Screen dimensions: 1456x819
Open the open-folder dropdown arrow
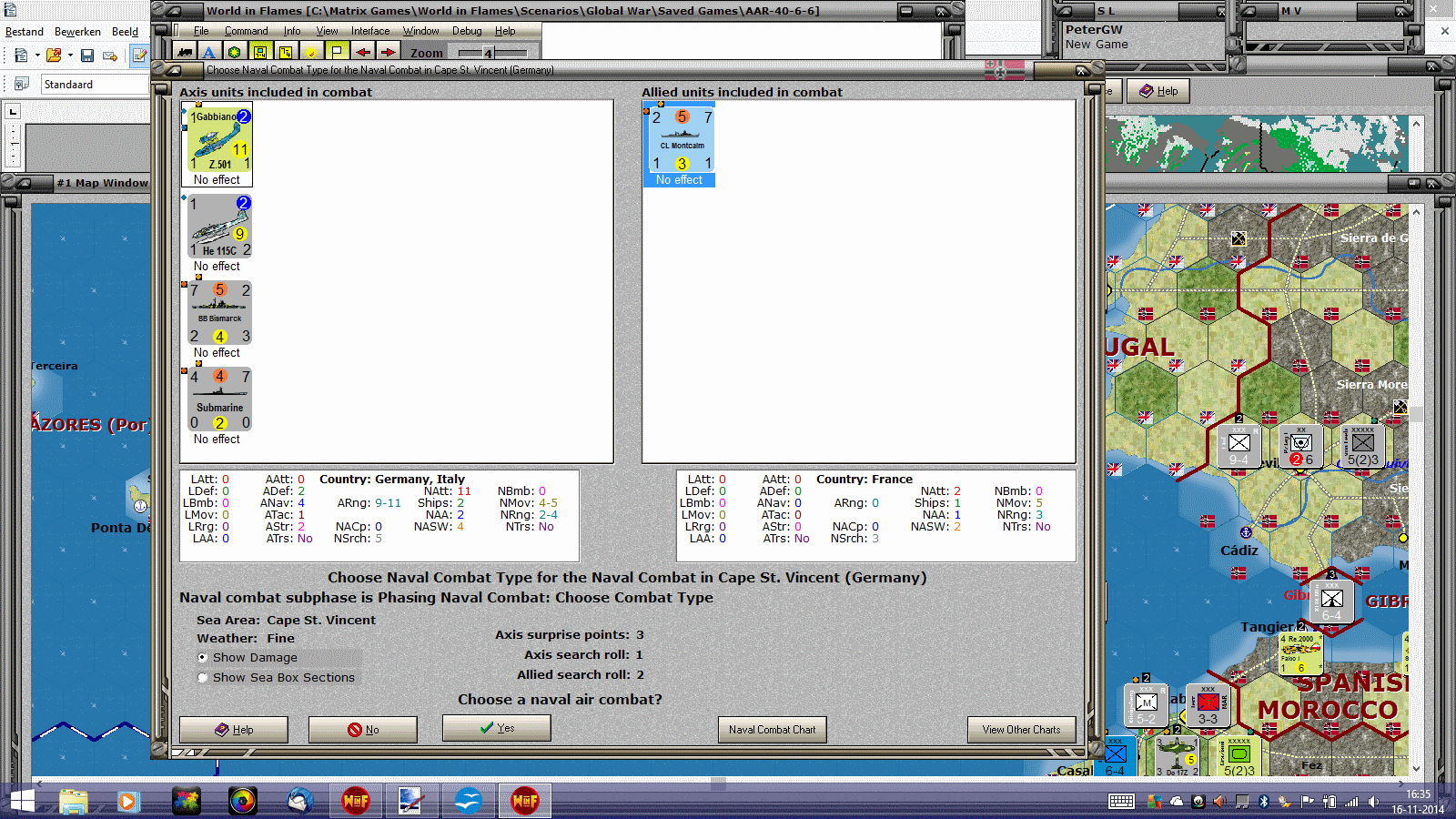pyautogui.click(x=70, y=56)
